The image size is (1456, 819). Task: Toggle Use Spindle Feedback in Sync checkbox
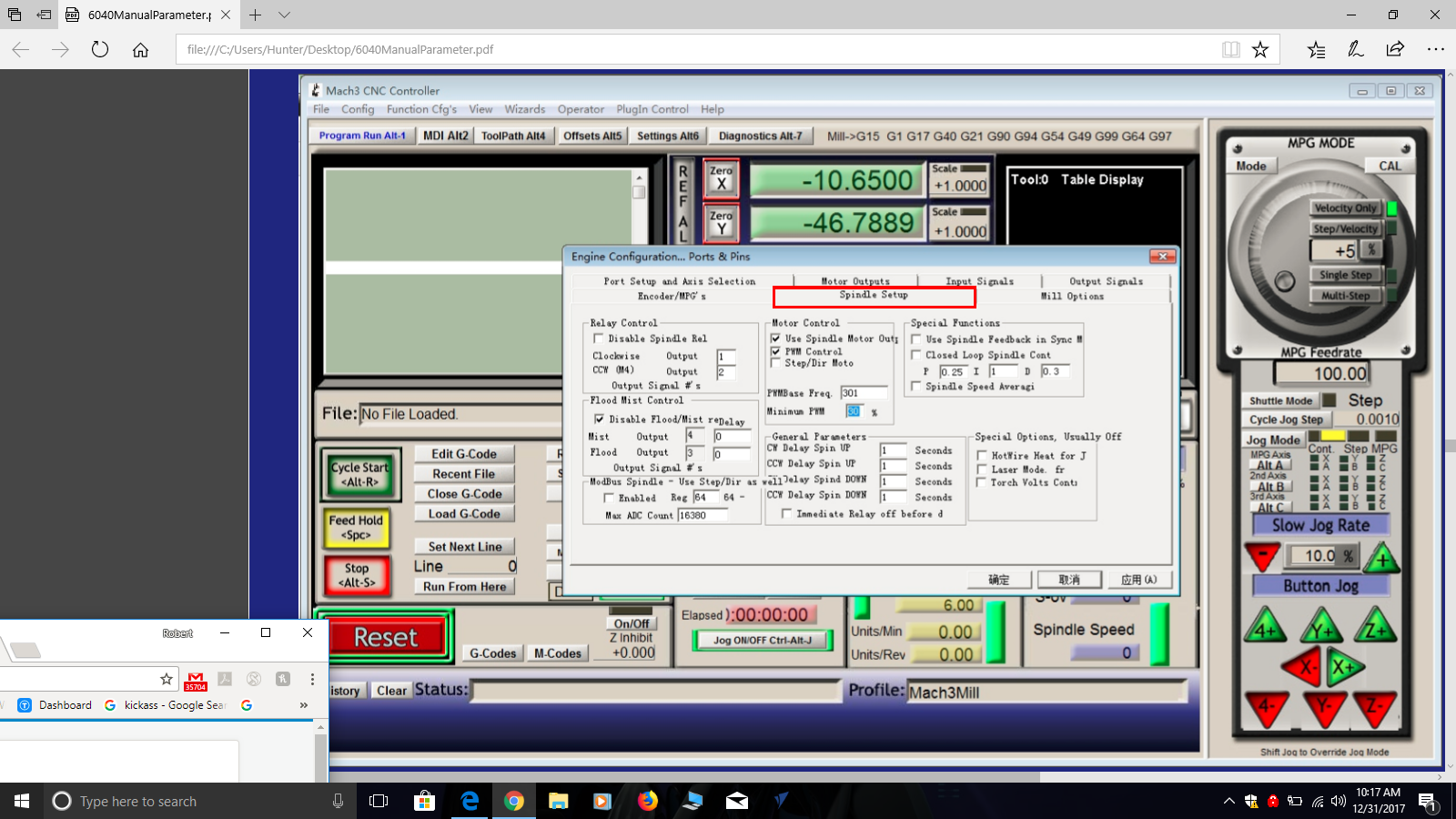[915, 339]
